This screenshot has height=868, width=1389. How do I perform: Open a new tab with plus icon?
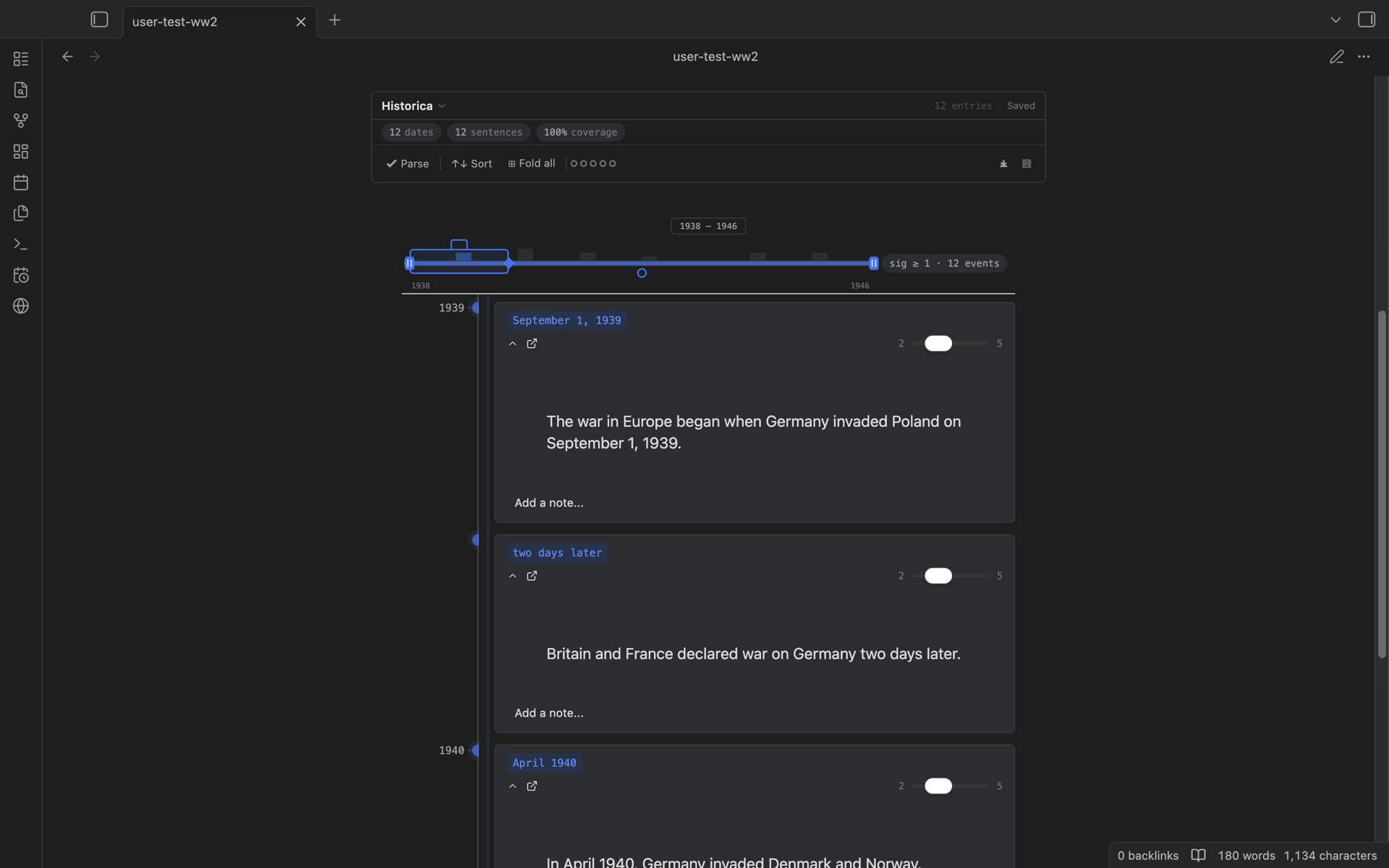(x=334, y=20)
